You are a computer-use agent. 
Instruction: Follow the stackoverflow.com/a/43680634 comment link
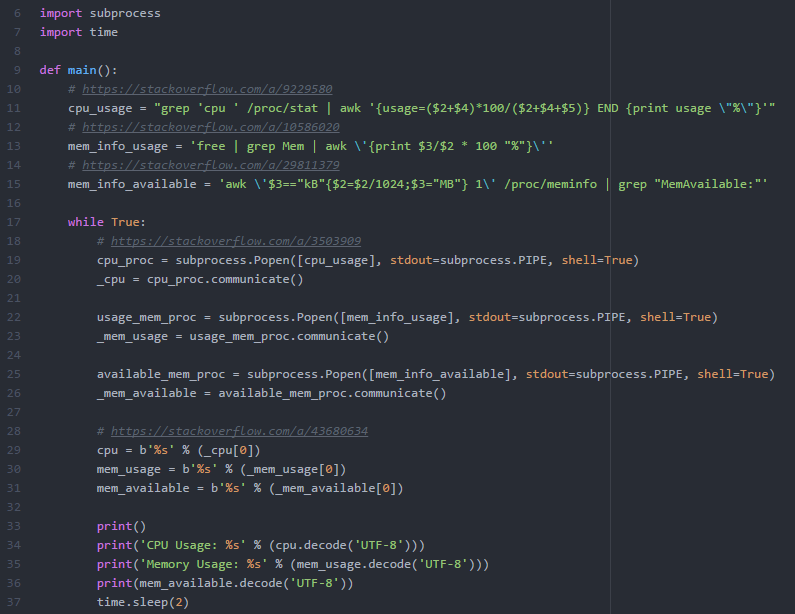240,432
